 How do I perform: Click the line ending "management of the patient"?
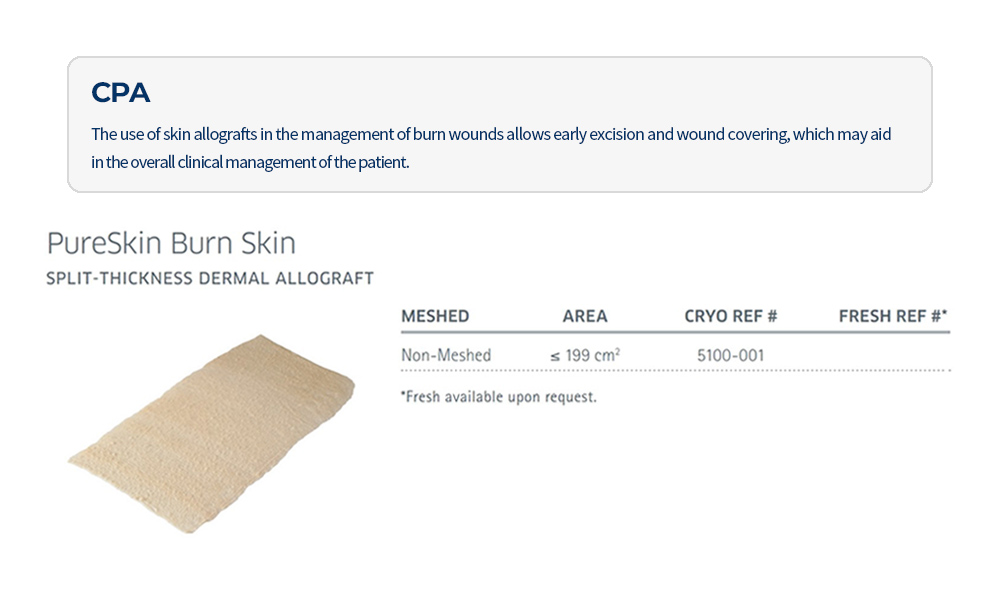[250, 161]
